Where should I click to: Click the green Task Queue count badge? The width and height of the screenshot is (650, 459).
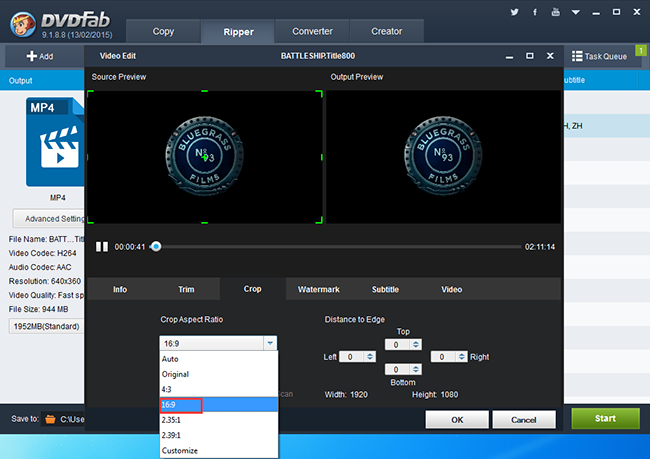pyautogui.click(x=641, y=51)
